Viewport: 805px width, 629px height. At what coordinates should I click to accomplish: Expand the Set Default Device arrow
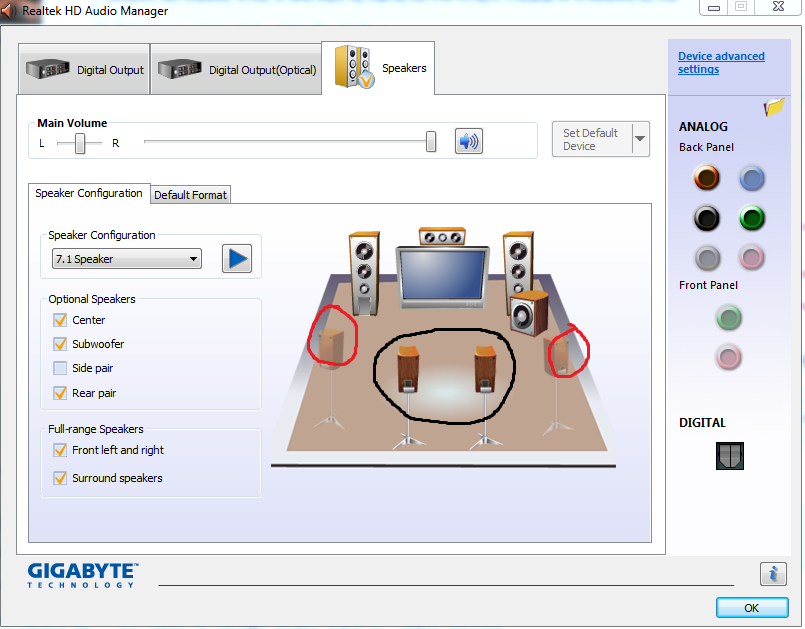pos(640,139)
